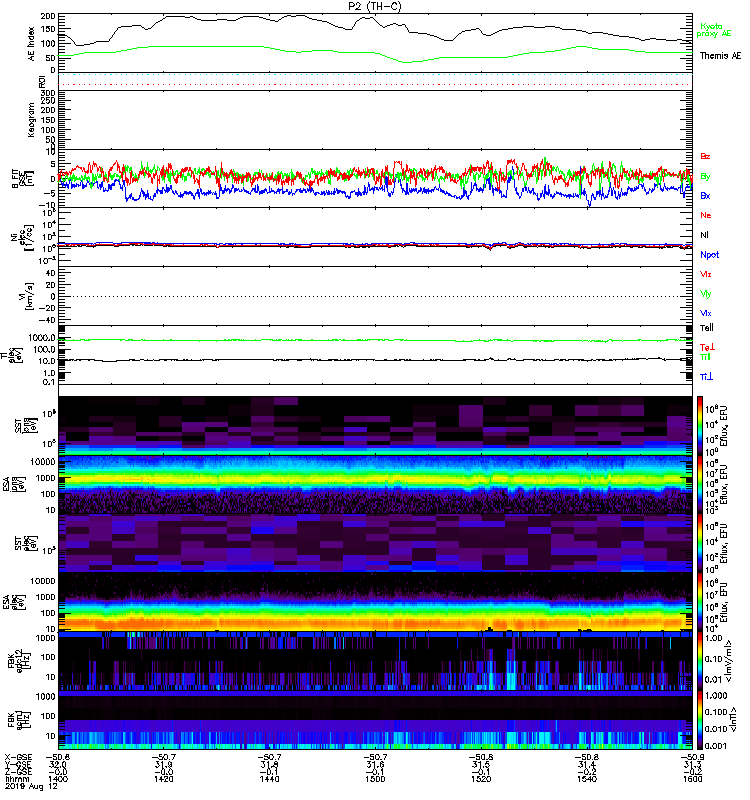Viewport: 750px width, 800px height.
Task: Click the 1600 time tick label
Action: (x=692, y=779)
